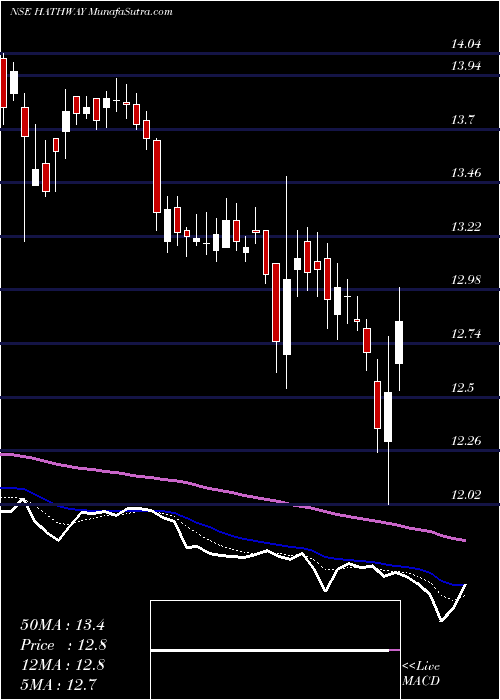
Task: Click the 13.94 price axis label
Action: click(466, 67)
